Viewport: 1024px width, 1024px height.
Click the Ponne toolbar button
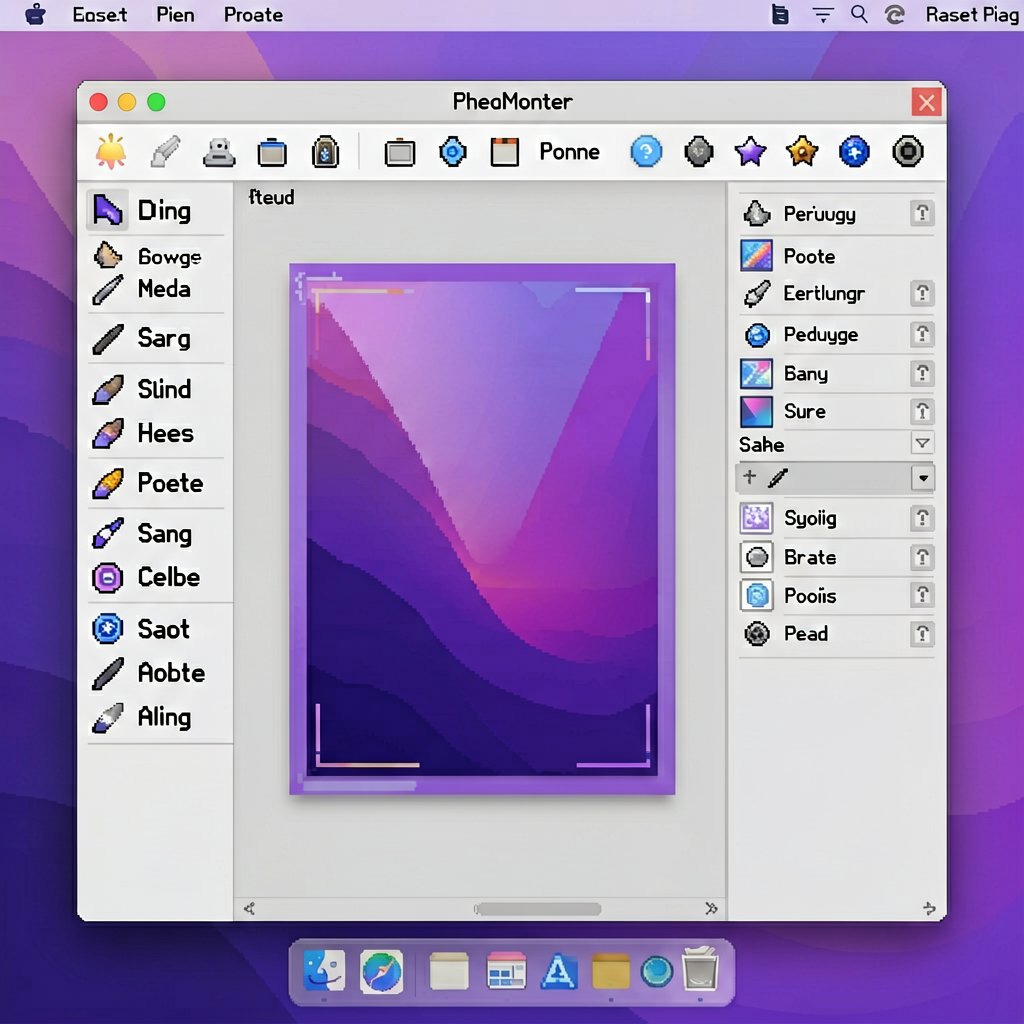tap(569, 152)
